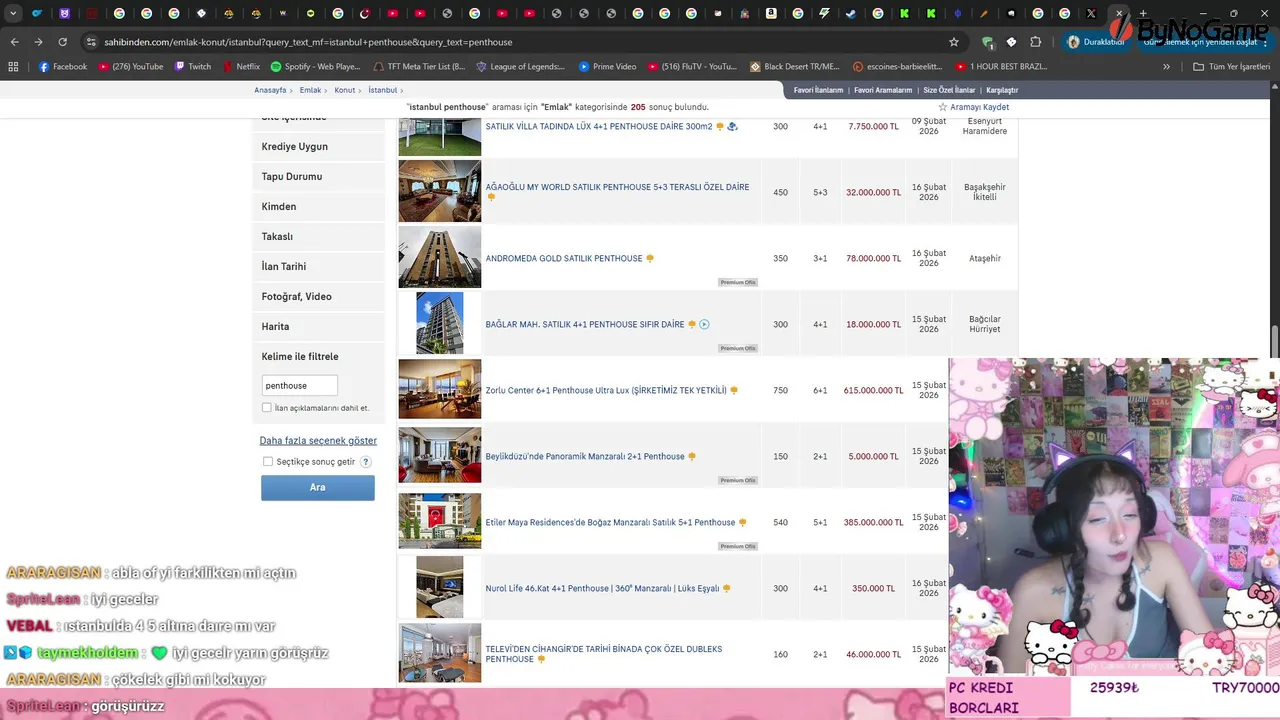This screenshot has width=1280, height=720.
Task: Open Etiler Maya Residences listing
Action: [610, 522]
